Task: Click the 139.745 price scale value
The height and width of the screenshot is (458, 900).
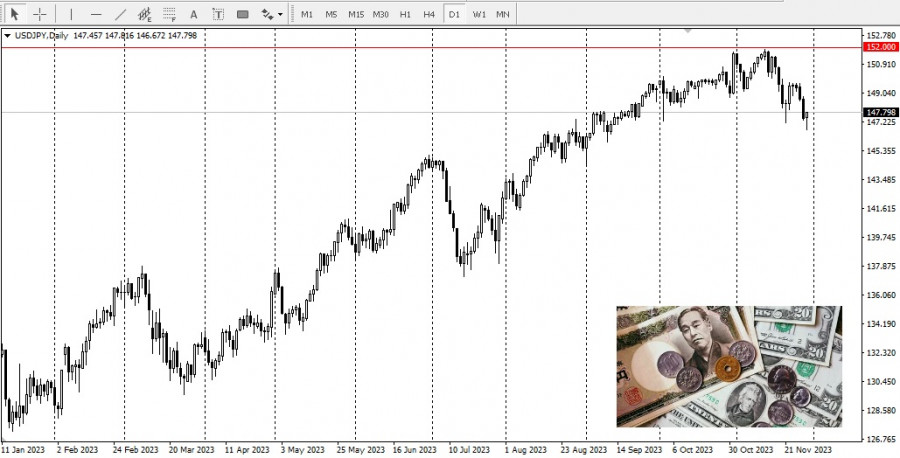Action: point(880,237)
